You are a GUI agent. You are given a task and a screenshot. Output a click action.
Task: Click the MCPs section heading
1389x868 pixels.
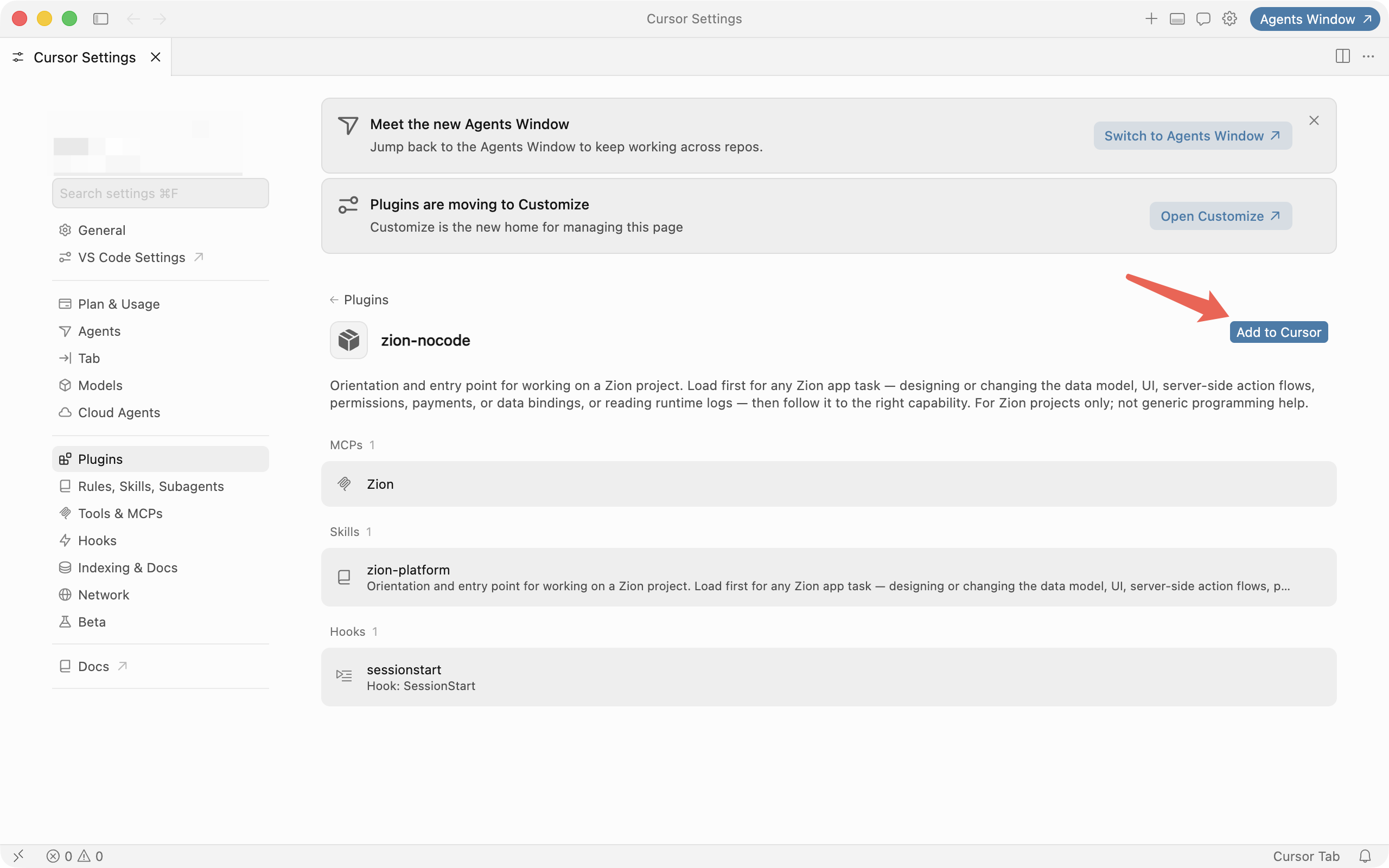346,445
